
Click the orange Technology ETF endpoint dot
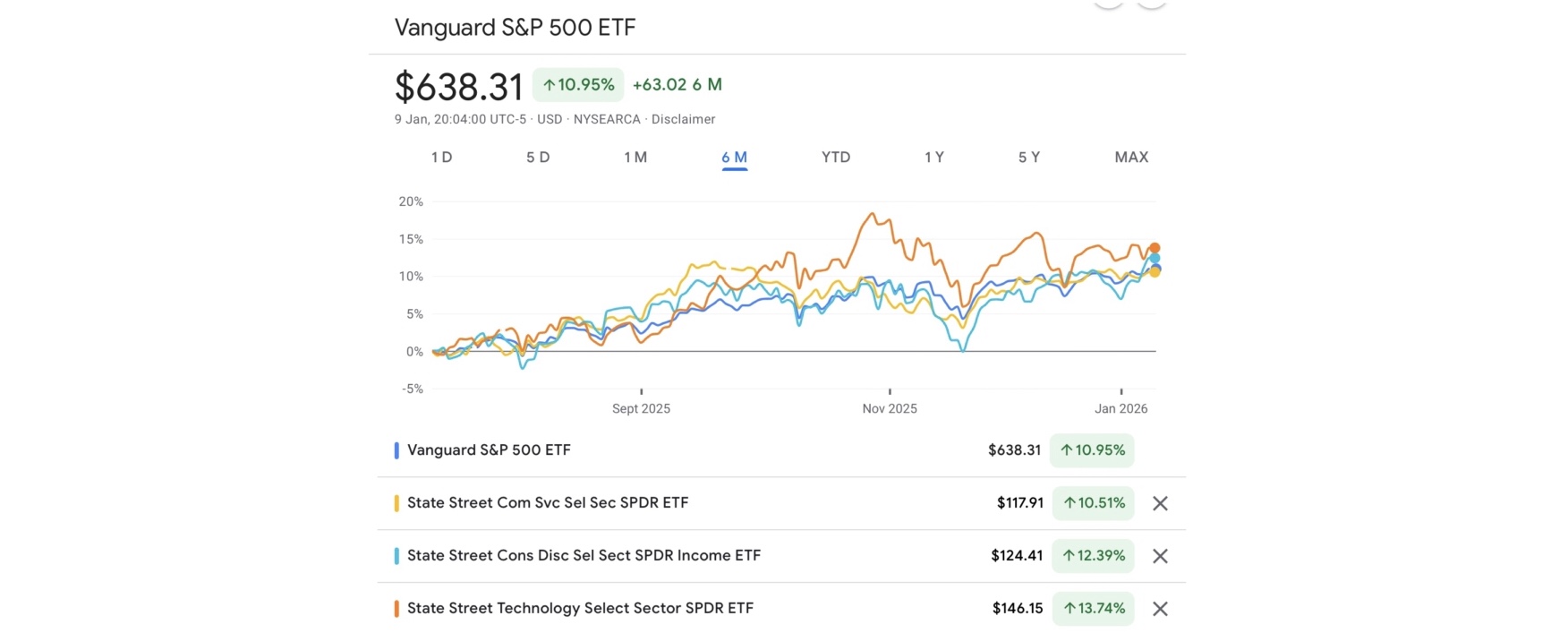click(x=1155, y=248)
